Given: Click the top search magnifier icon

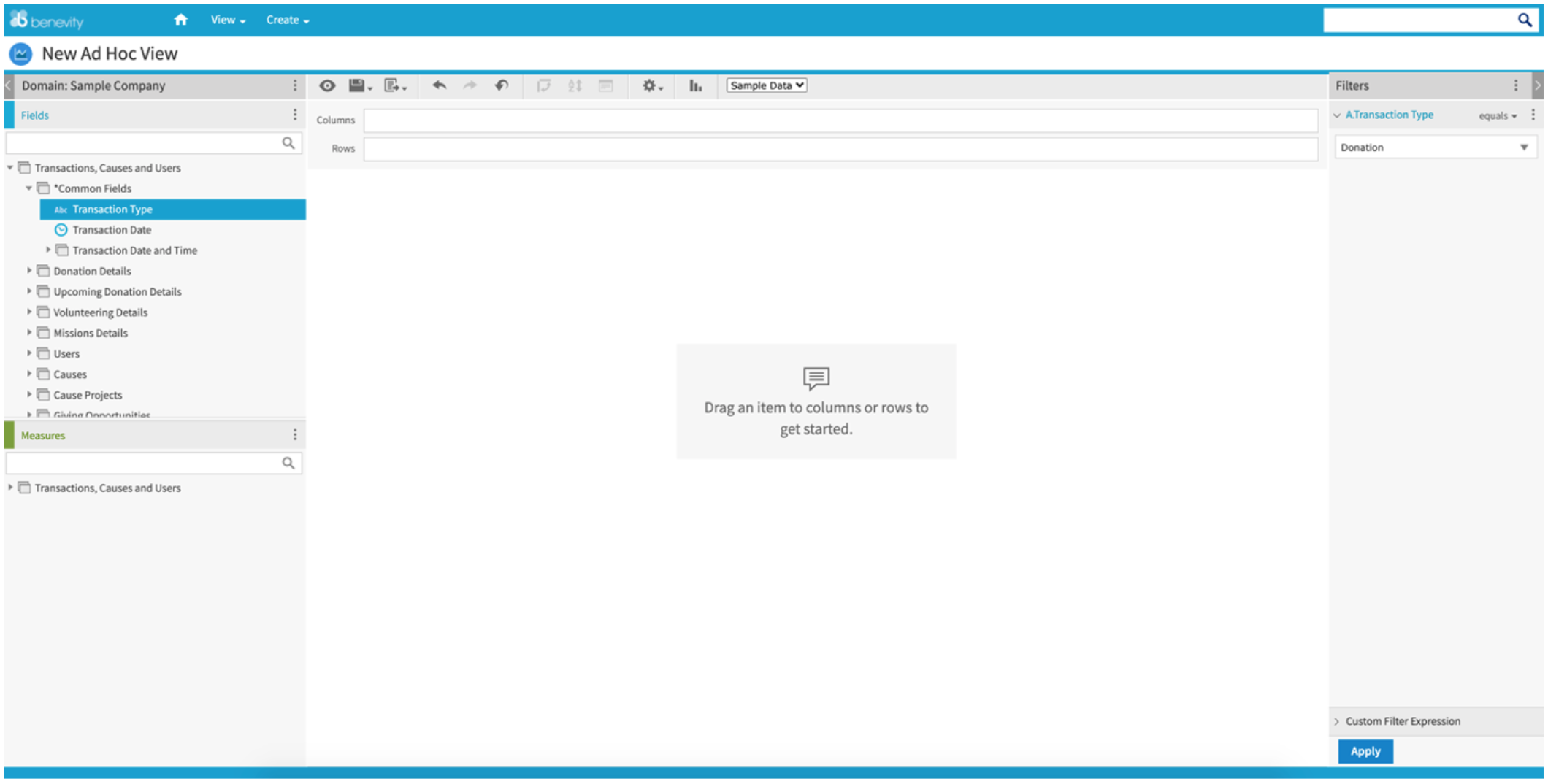Looking at the screenshot, I should point(1525,20).
